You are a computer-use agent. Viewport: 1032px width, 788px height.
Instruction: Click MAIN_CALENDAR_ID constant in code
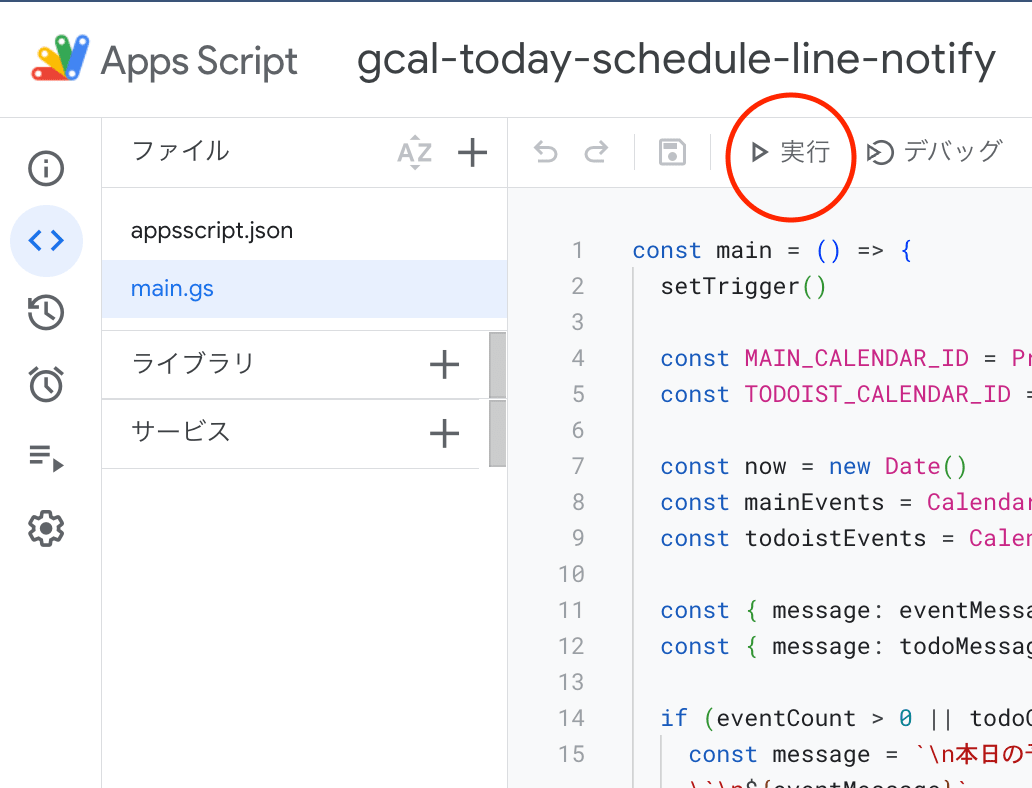tap(856, 359)
